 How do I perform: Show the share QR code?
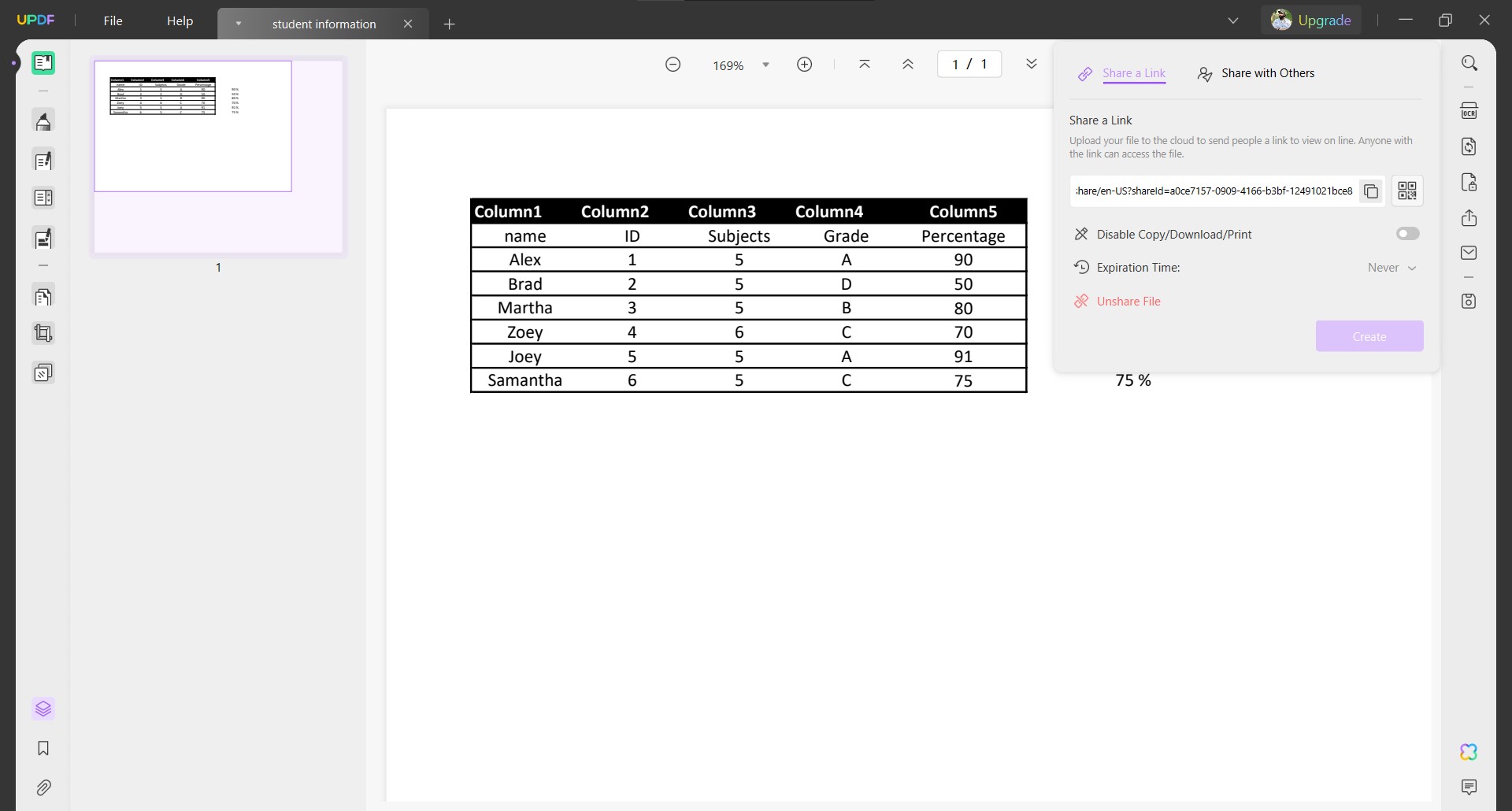(1407, 191)
